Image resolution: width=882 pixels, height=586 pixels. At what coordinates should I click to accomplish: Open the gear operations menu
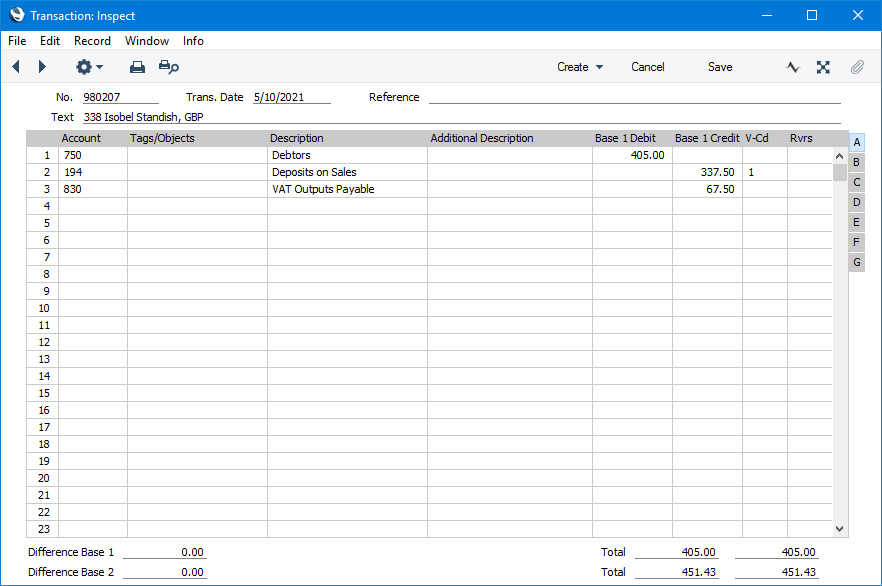click(89, 67)
